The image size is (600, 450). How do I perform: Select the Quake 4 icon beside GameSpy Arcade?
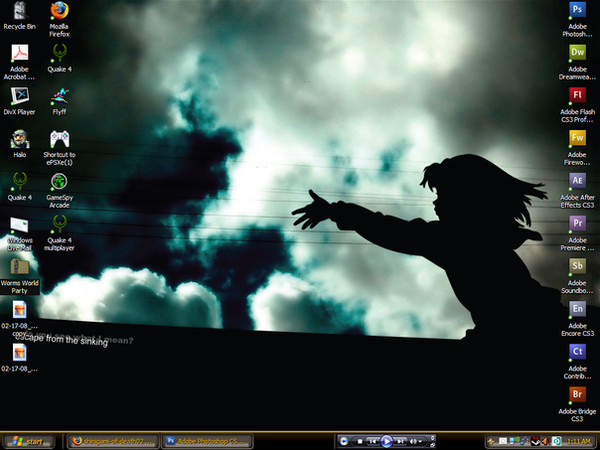[20, 187]
